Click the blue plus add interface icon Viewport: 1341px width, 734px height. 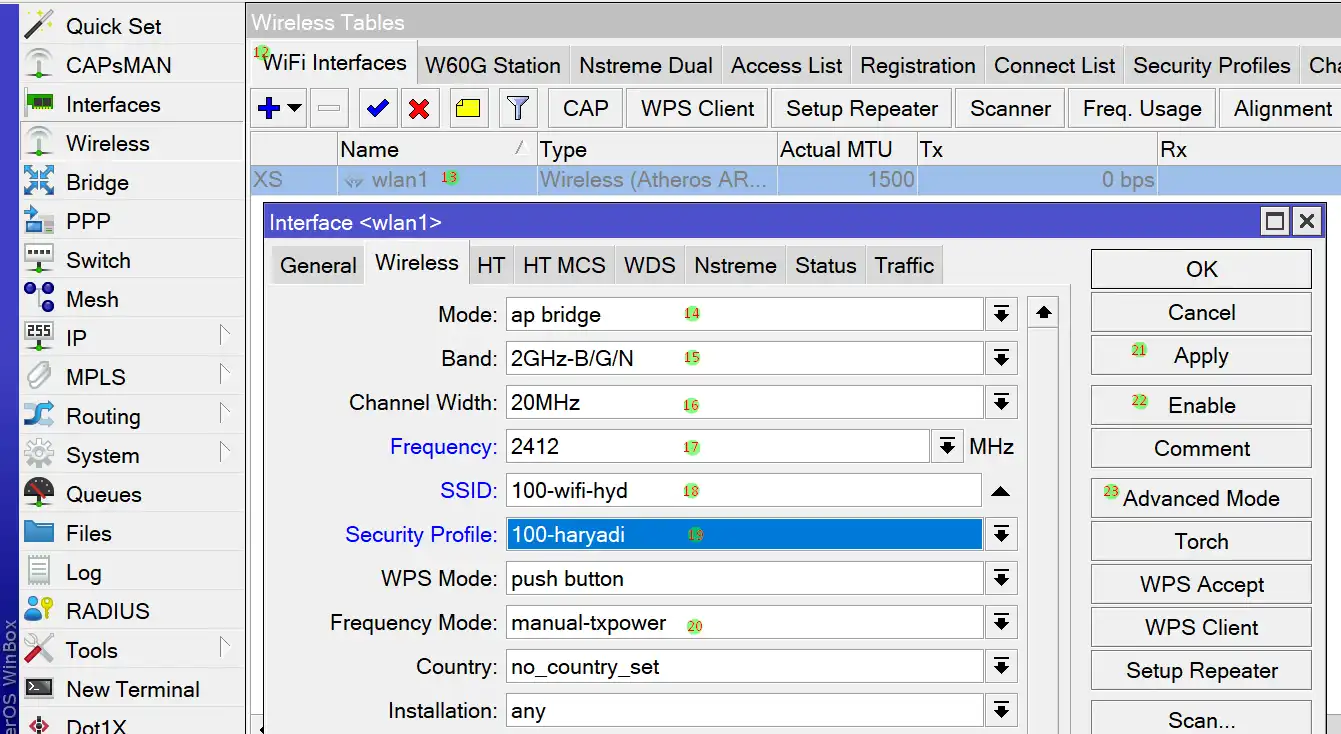[x=268, y=109]
